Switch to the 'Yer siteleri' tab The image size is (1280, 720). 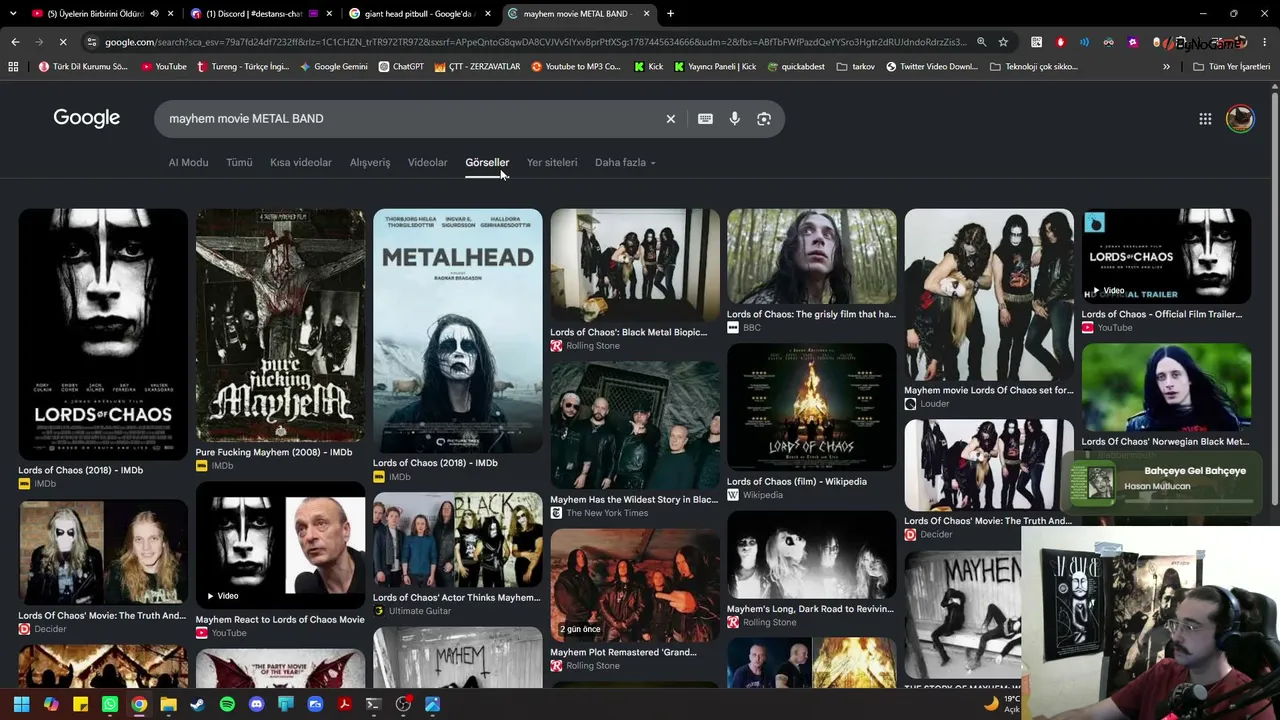coord(552,162)
